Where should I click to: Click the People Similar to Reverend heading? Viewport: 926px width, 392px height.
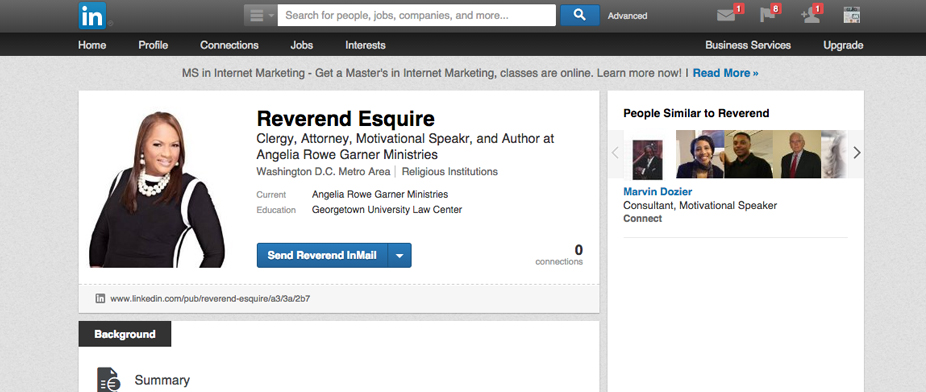pos(696,113)
